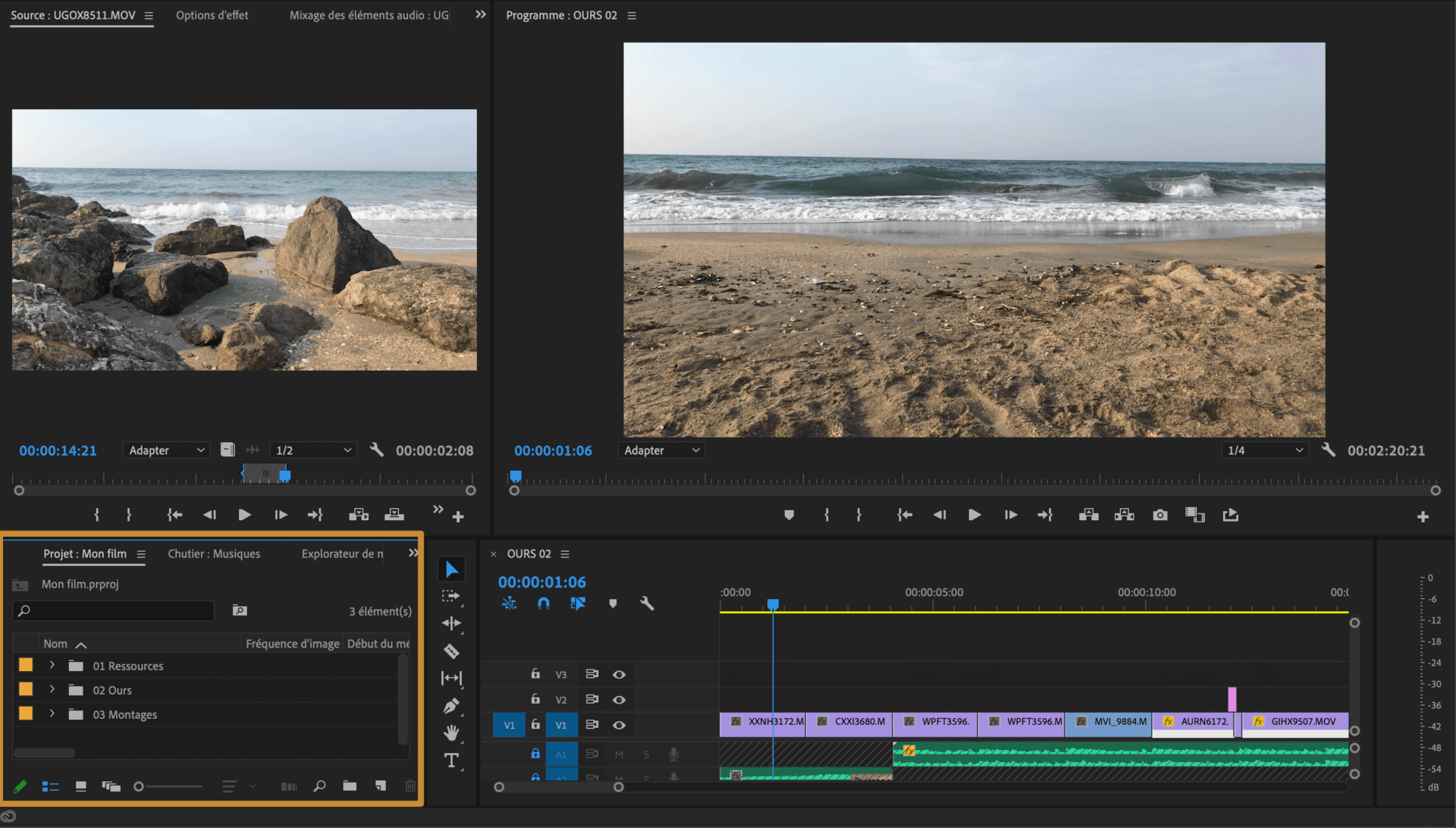Play the Source monitor clip
This screenshot has width=1456, height=828.
click(x=244, y=515)
